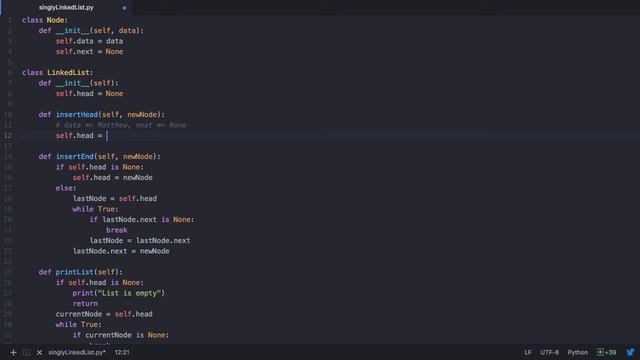Viewport: 640px width, 360px height.
Task: Place cursor on 'self.head =' line 12
Action: (79, 136)
